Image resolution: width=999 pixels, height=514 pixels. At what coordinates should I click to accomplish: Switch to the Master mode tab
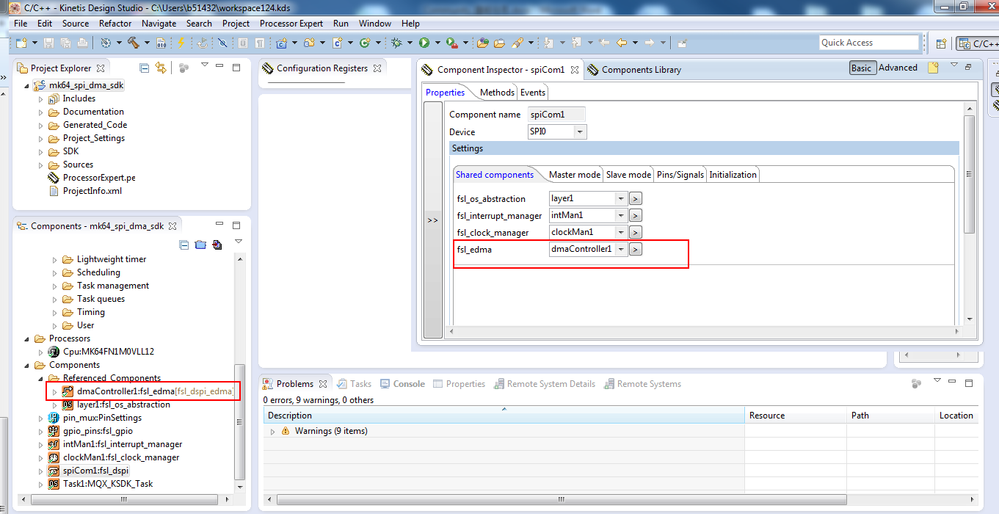coord(575,175)
